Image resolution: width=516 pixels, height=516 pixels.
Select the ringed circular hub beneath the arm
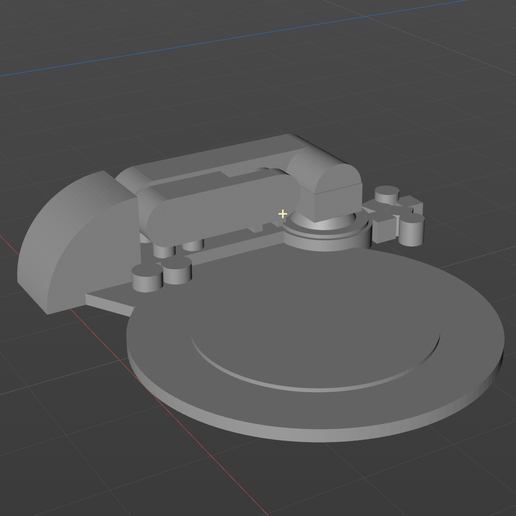(x=327, y=231)
